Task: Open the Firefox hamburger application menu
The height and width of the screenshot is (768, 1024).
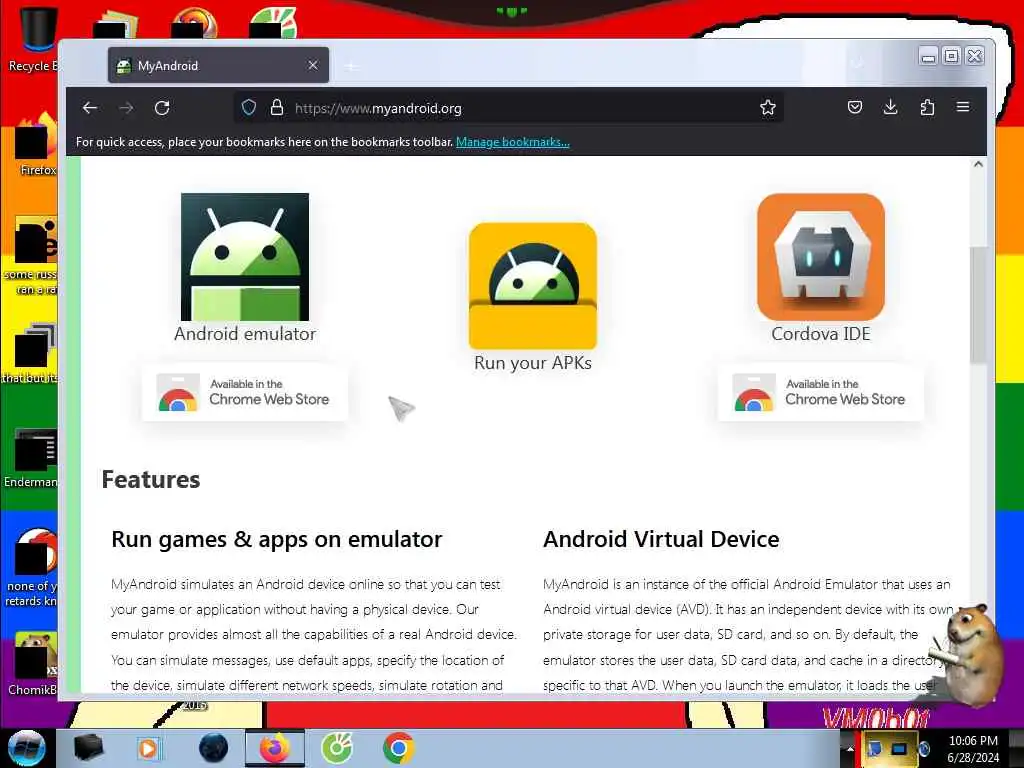Action: 963,107
